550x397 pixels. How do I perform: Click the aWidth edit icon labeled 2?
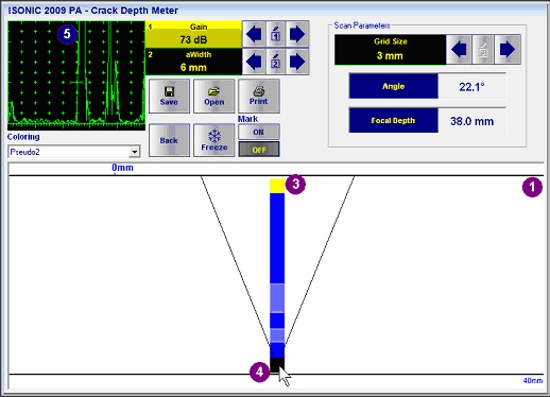pos(276,62)
